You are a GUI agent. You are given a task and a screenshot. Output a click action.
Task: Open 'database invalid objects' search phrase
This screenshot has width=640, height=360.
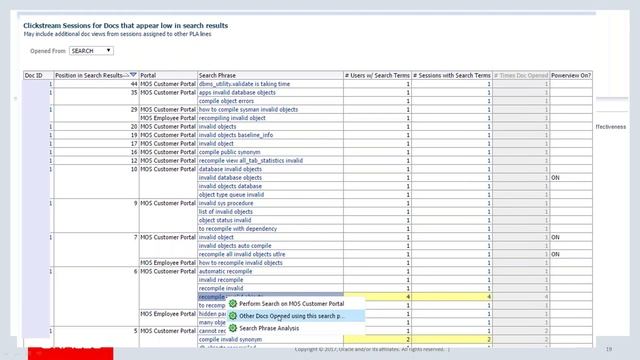[x=230, y=169]
